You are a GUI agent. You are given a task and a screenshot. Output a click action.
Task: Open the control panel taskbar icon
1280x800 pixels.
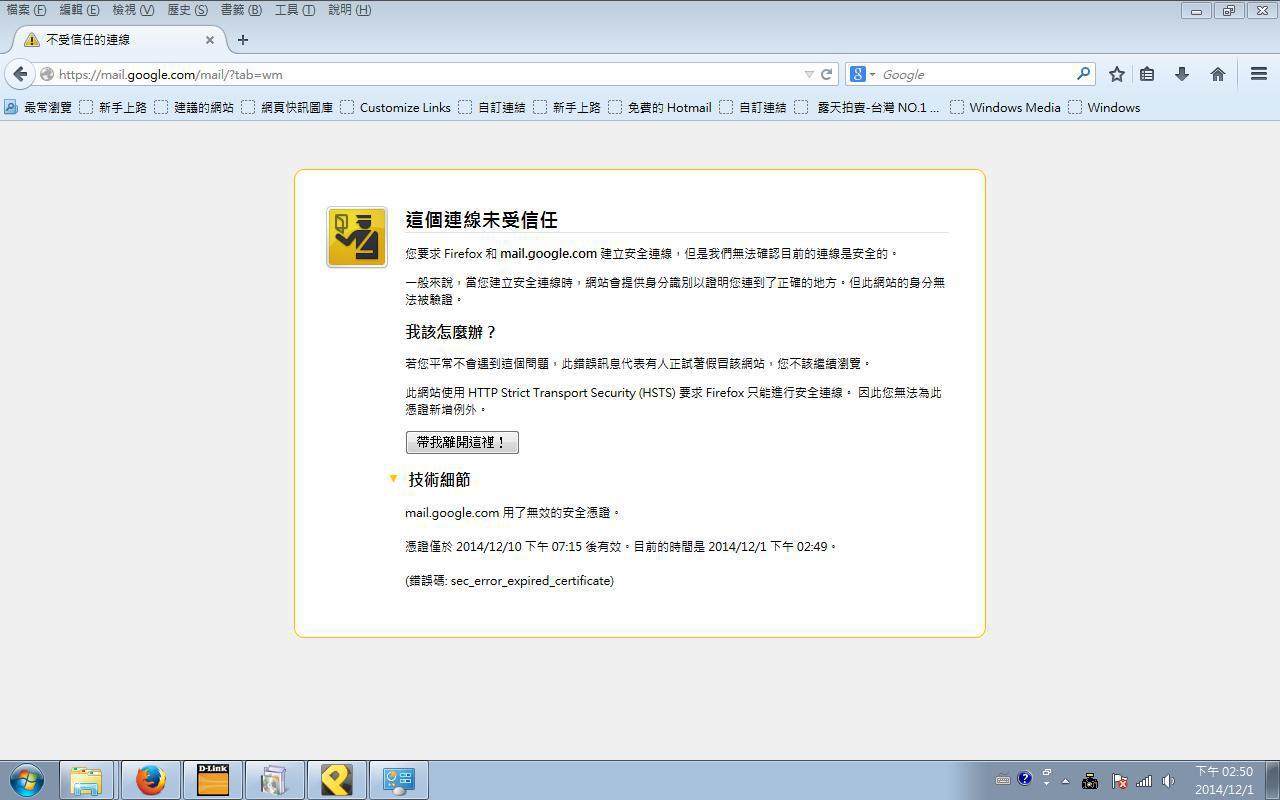coord(398,780)
